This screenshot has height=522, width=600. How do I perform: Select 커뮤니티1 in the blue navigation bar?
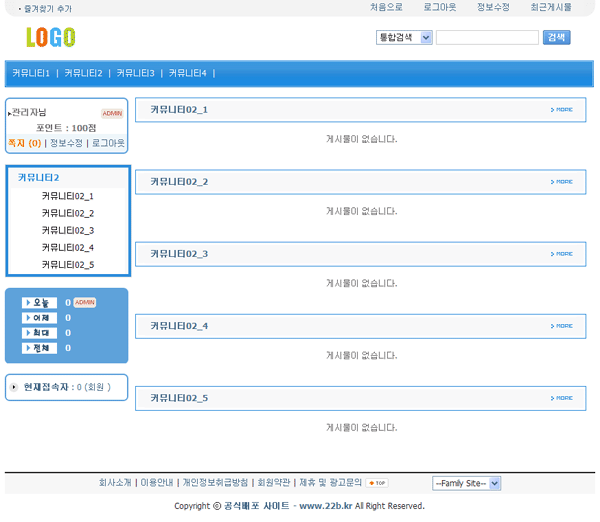point(31,73)
